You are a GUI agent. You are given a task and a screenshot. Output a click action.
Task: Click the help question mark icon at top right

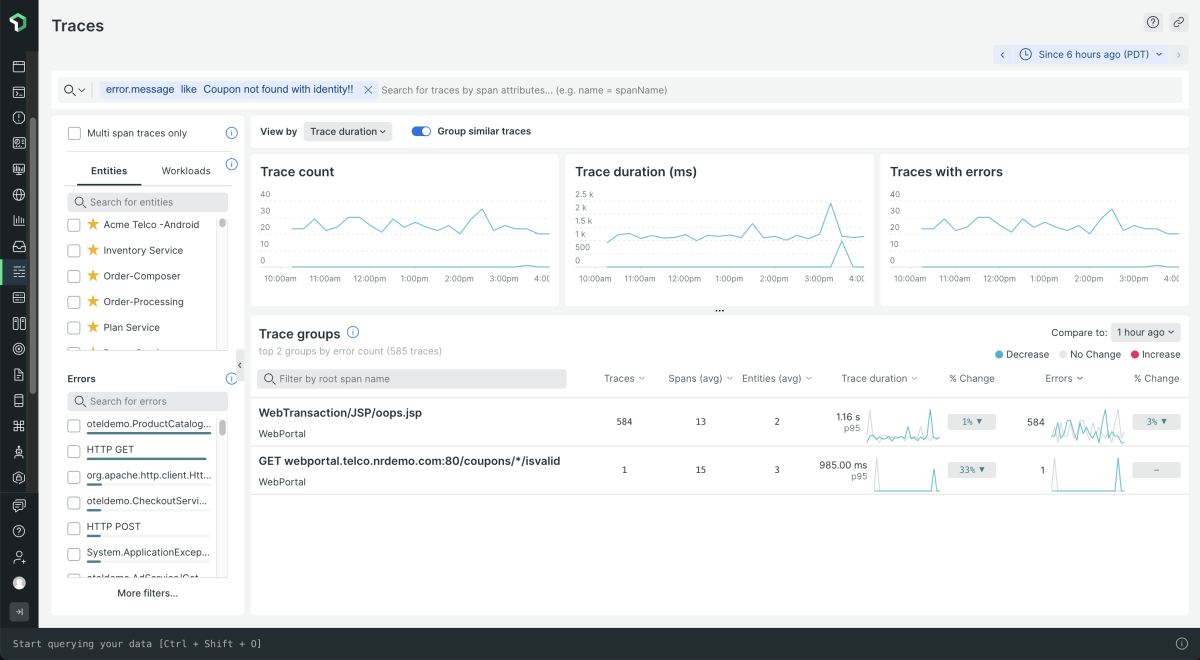[1153, 22]
